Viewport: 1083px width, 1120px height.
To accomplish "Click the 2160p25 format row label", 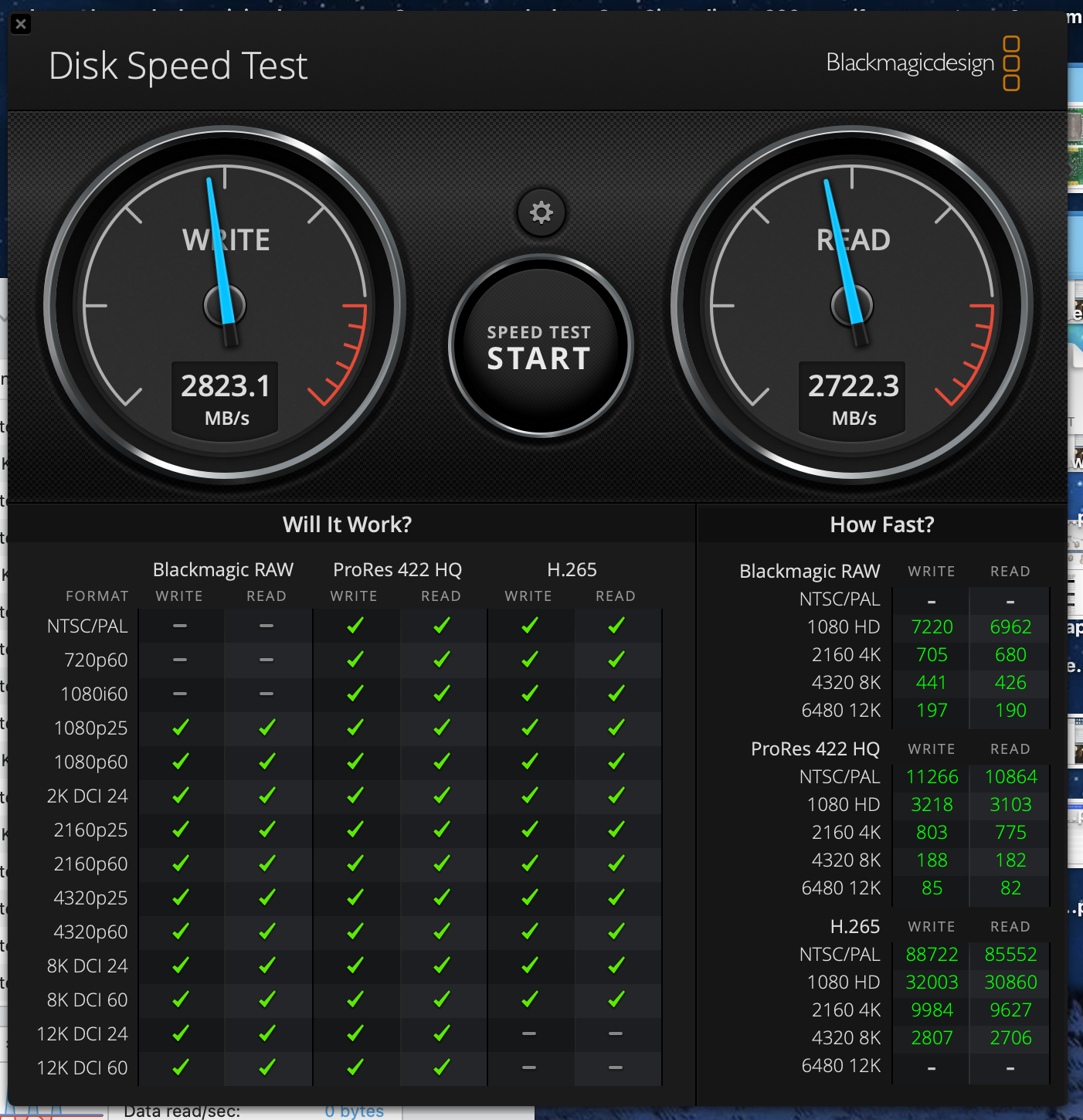I will pyautogui.click(x=91, y=830).
